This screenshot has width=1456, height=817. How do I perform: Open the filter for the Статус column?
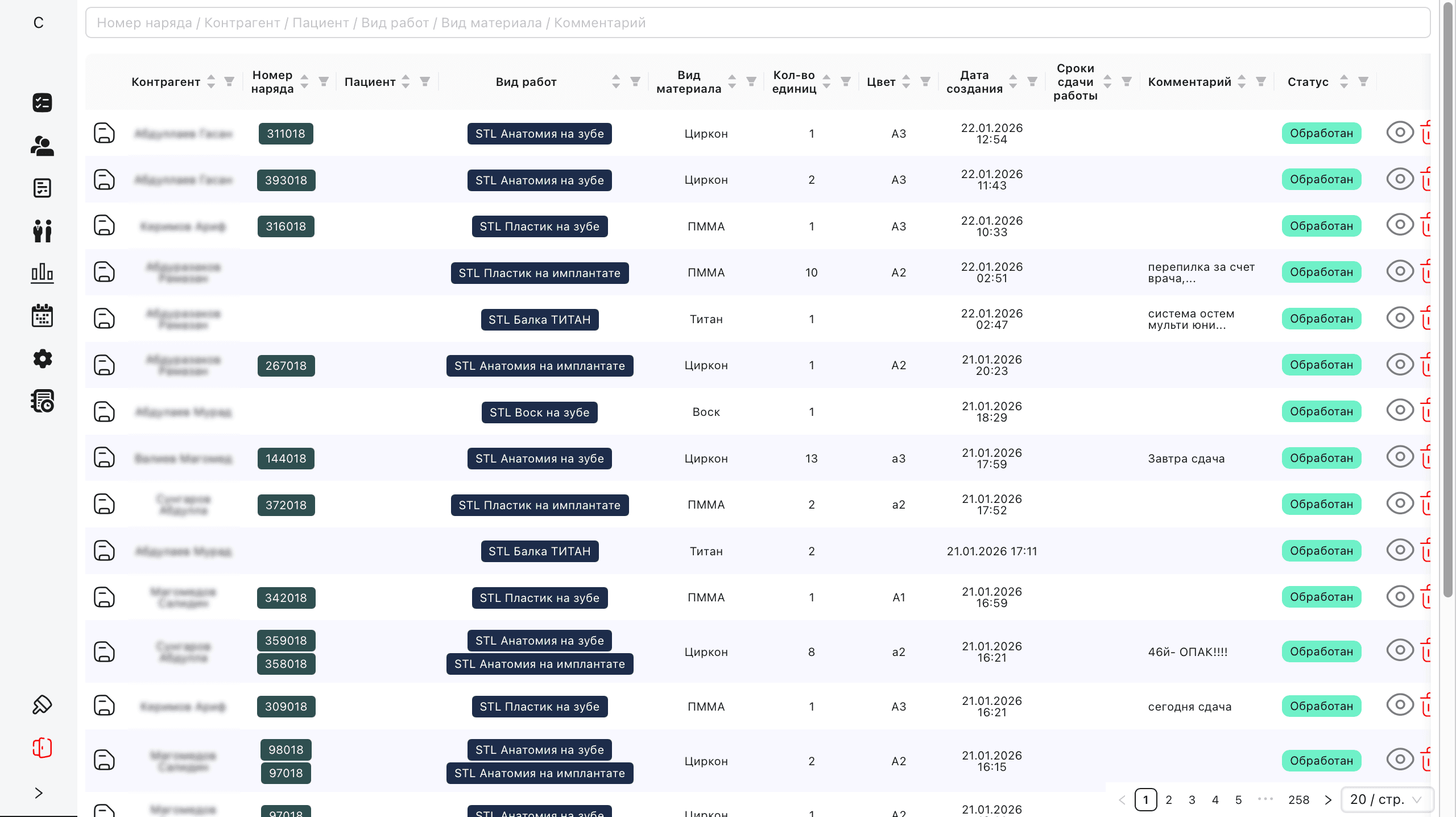(x=1363, y=82)
